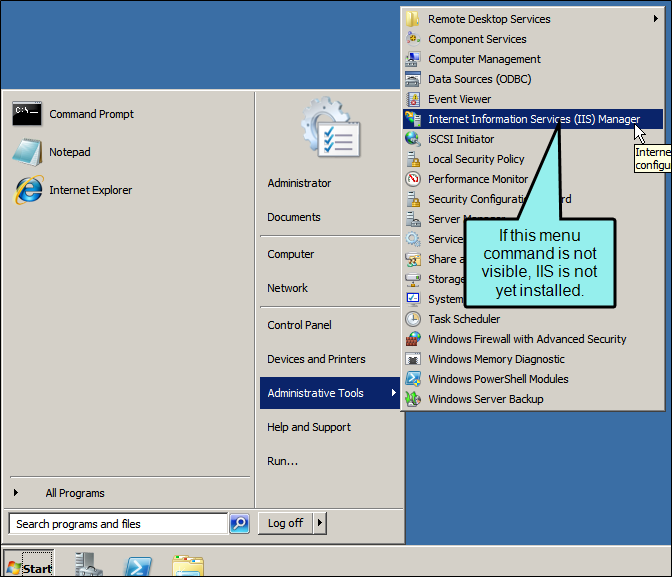Select Internet Information Services (IIS) Manager

(x=533, y=119)
